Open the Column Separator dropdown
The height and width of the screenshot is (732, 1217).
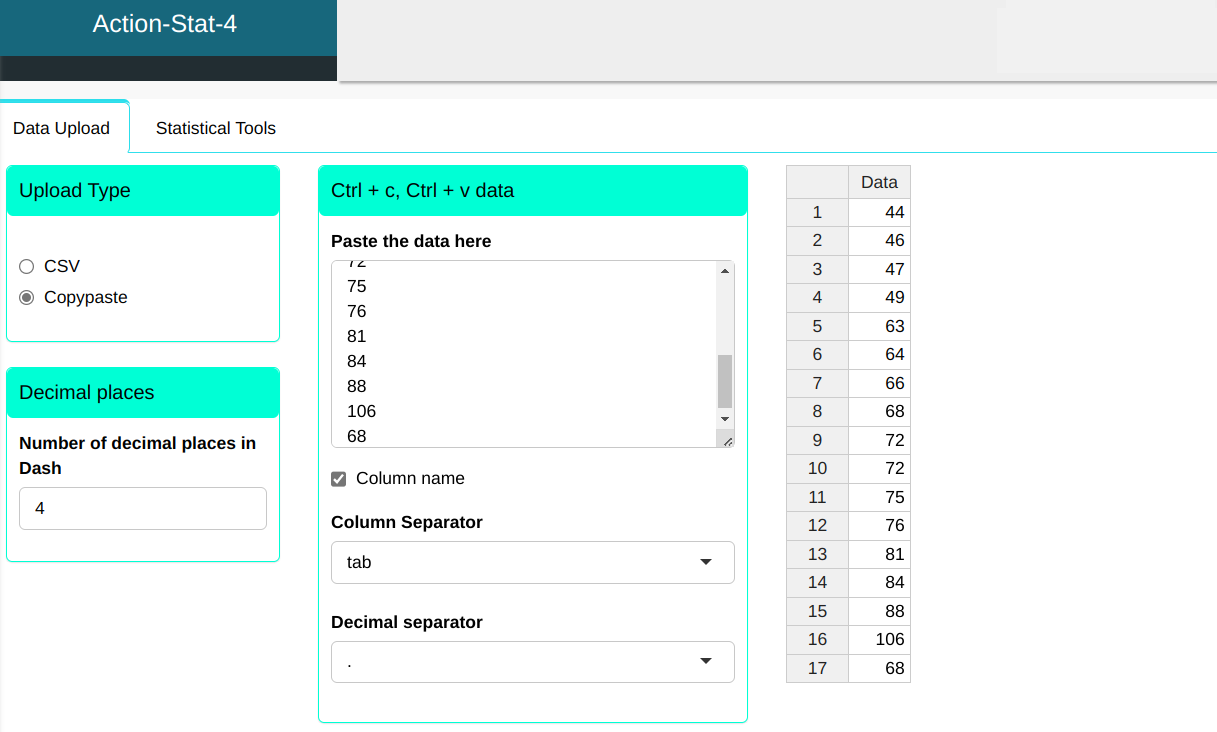pyautogui.click(x=532, y=562)
